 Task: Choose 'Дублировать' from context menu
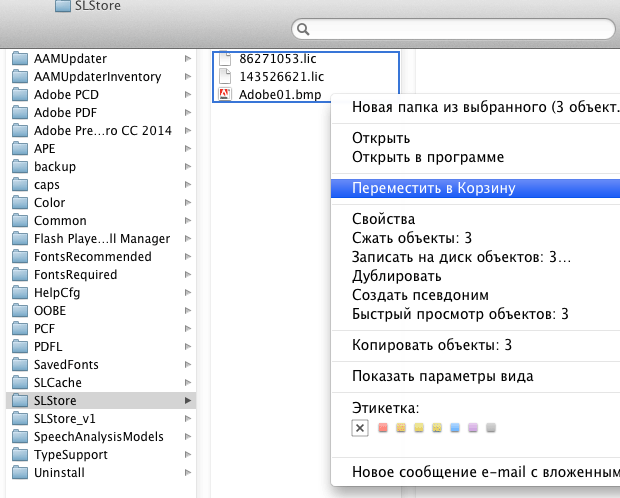coord(475,276)
